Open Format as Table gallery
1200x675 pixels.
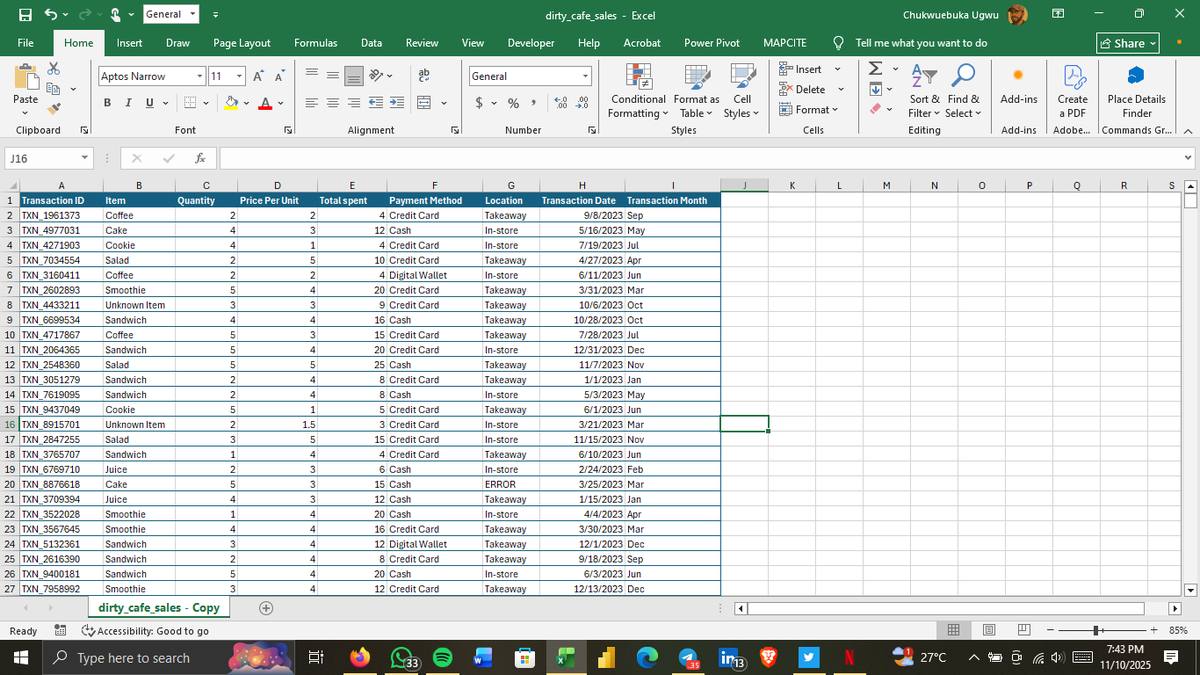click(x=696, y=92)
